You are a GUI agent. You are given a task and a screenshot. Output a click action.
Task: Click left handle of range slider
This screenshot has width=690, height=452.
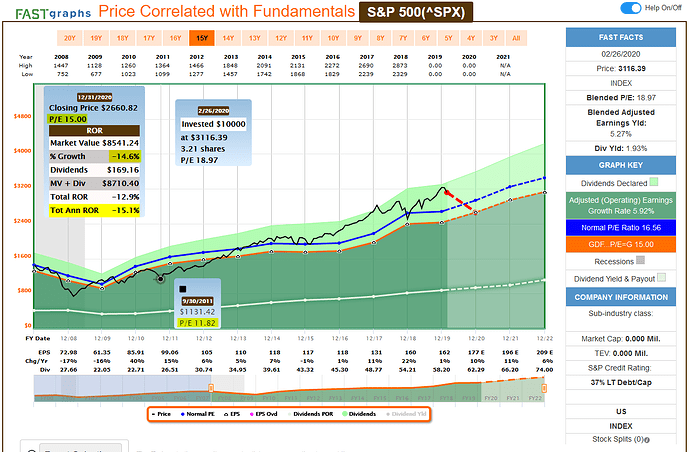pos(211,388)
